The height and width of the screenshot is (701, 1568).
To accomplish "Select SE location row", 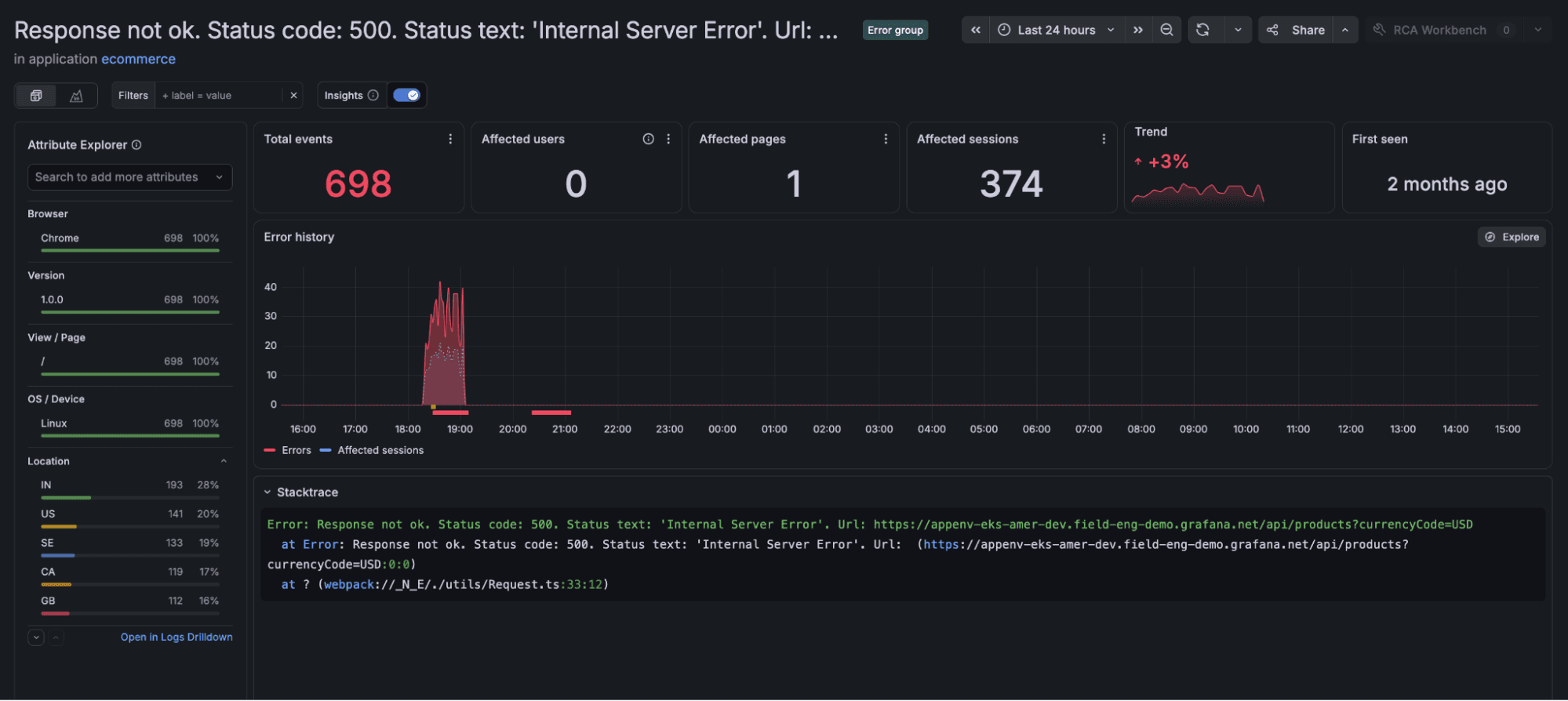I will (129, 547).
